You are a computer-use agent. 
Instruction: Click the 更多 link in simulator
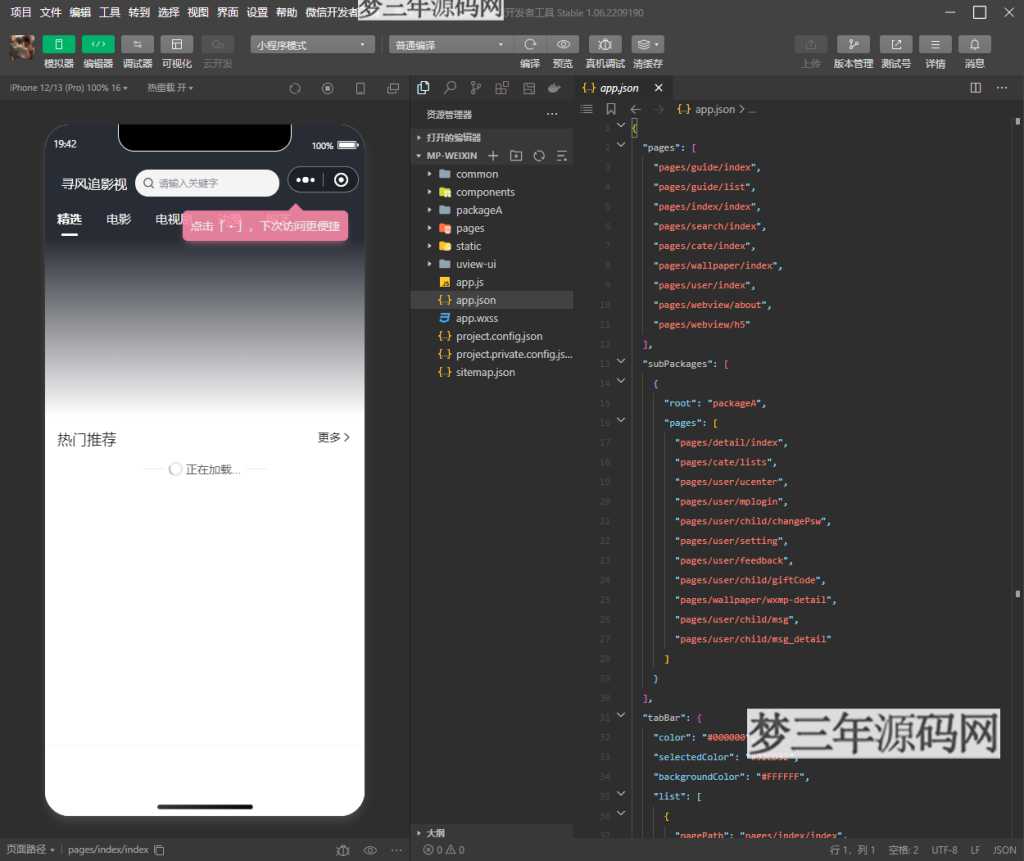[334, 438]
